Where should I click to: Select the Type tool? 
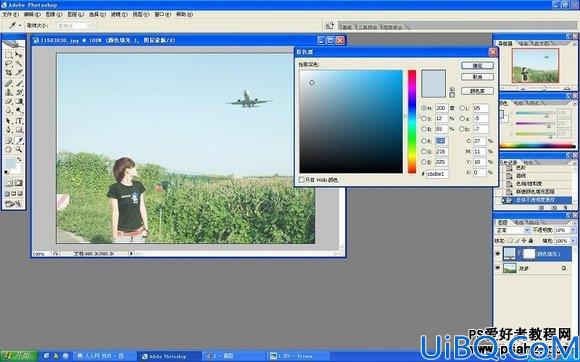(18, 121)
